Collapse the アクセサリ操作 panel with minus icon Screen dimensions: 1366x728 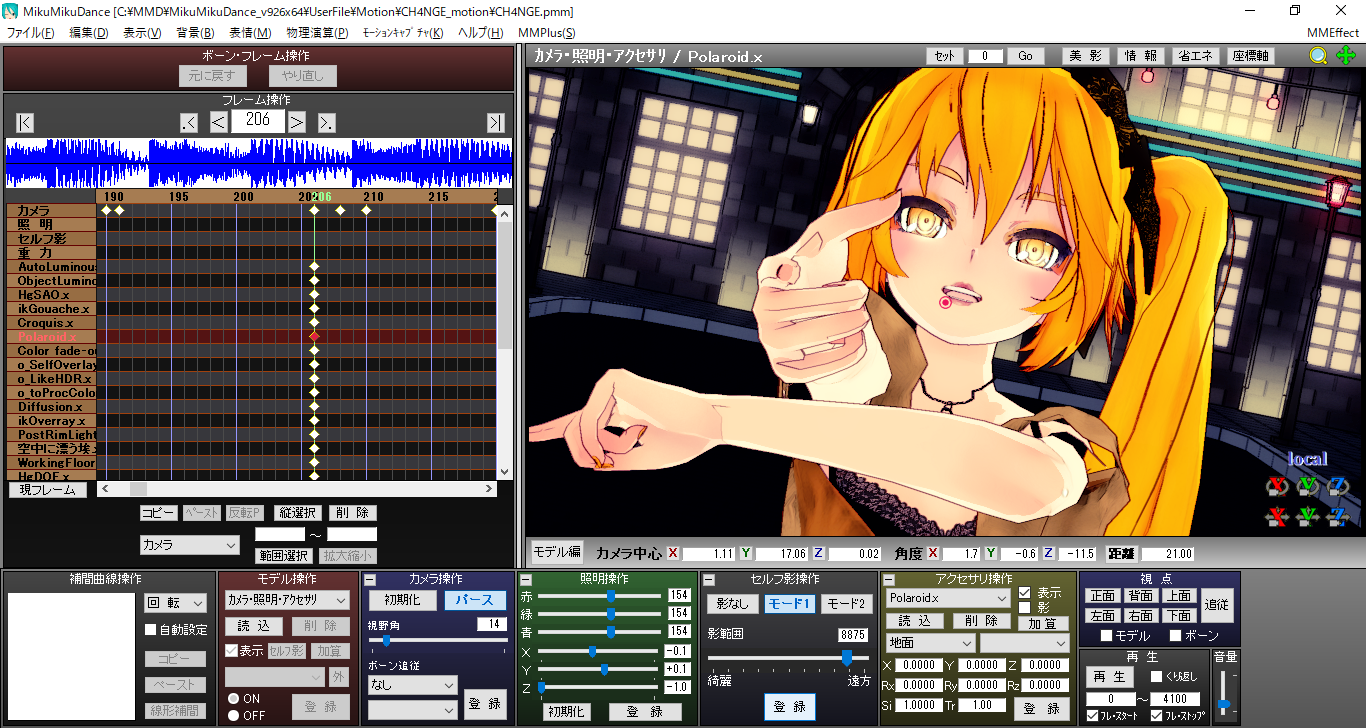click(x=888, y=579)
